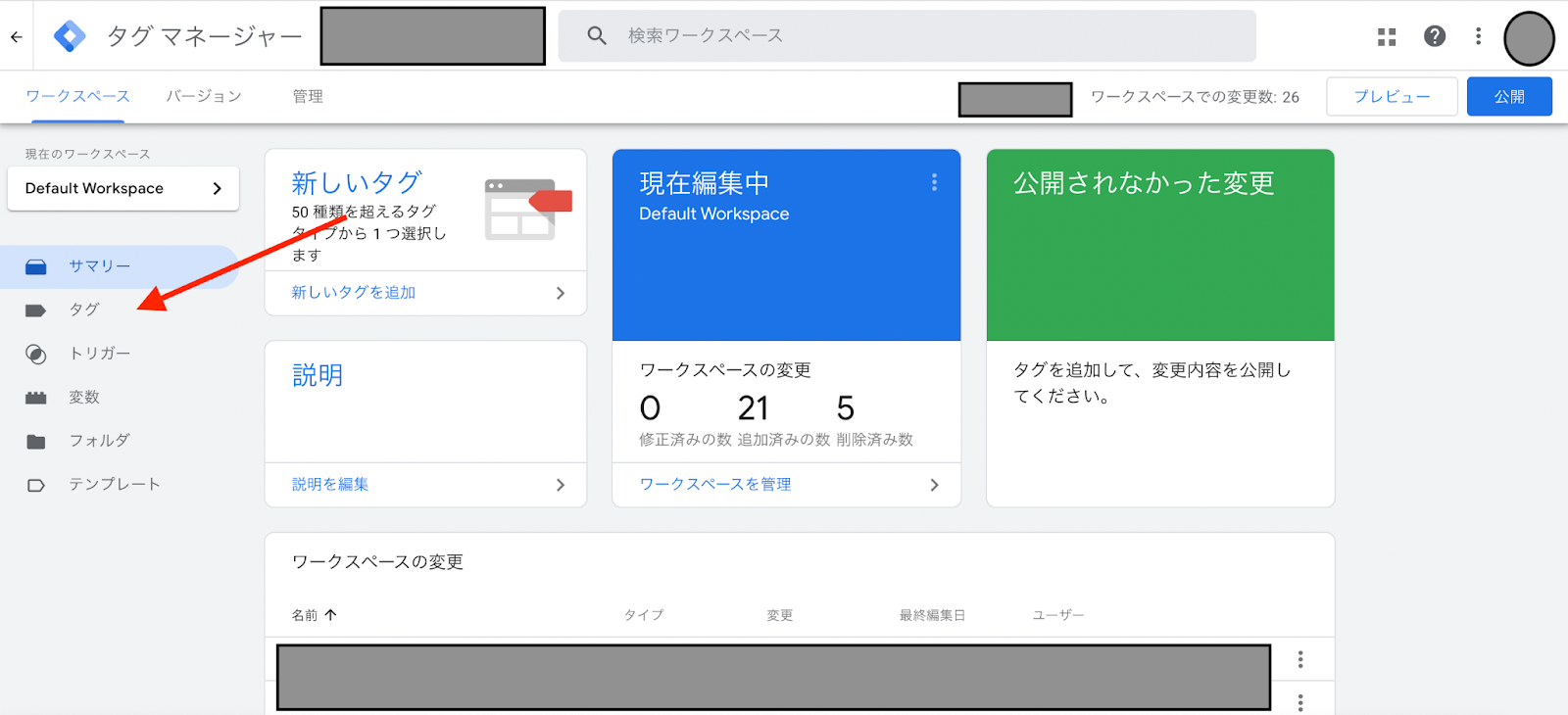Open the help question mark icon
The height and width of the screenshot is (715, 1568).
click(1435, 36)
